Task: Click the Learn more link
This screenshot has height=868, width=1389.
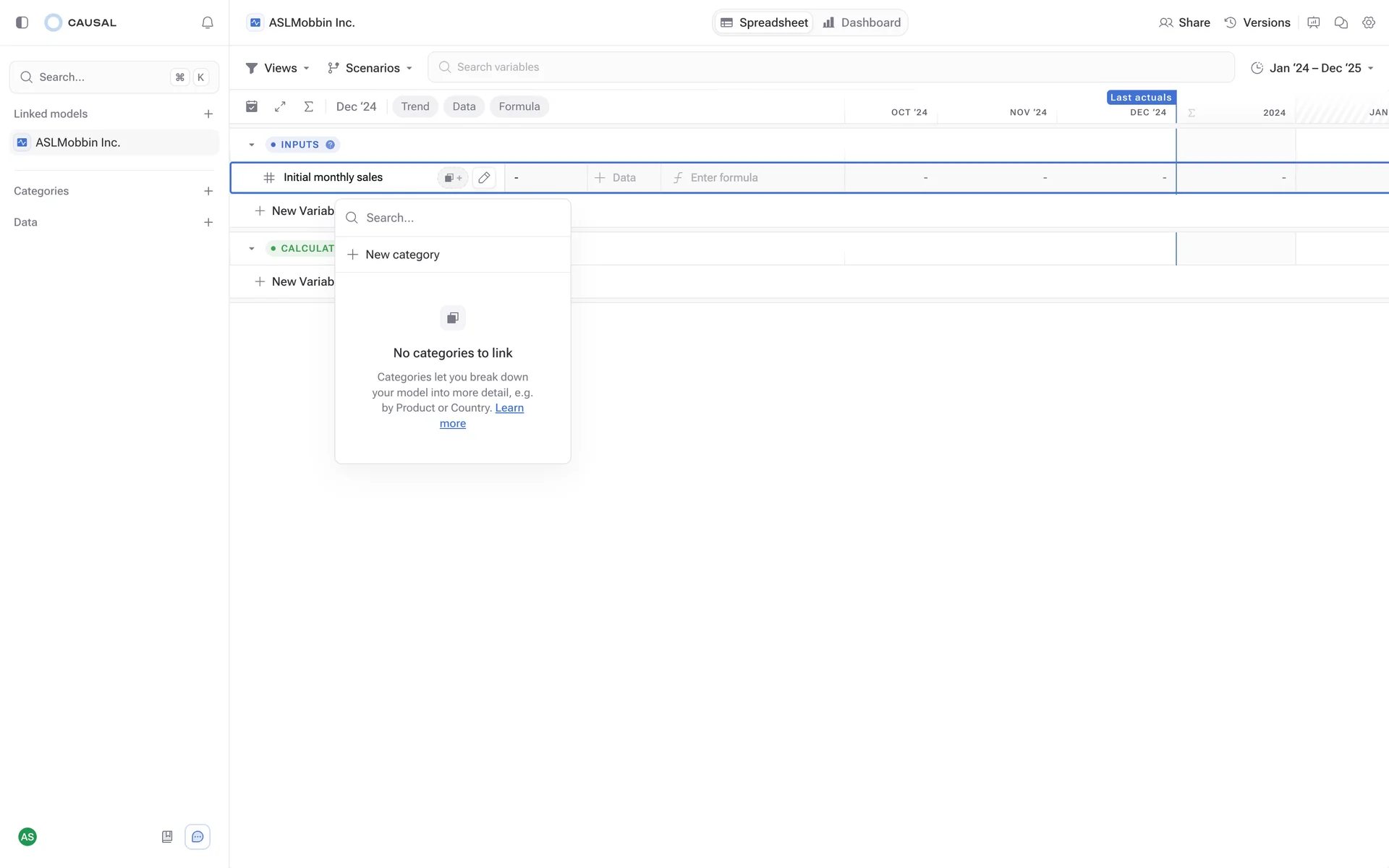Action: pos(509,408)
